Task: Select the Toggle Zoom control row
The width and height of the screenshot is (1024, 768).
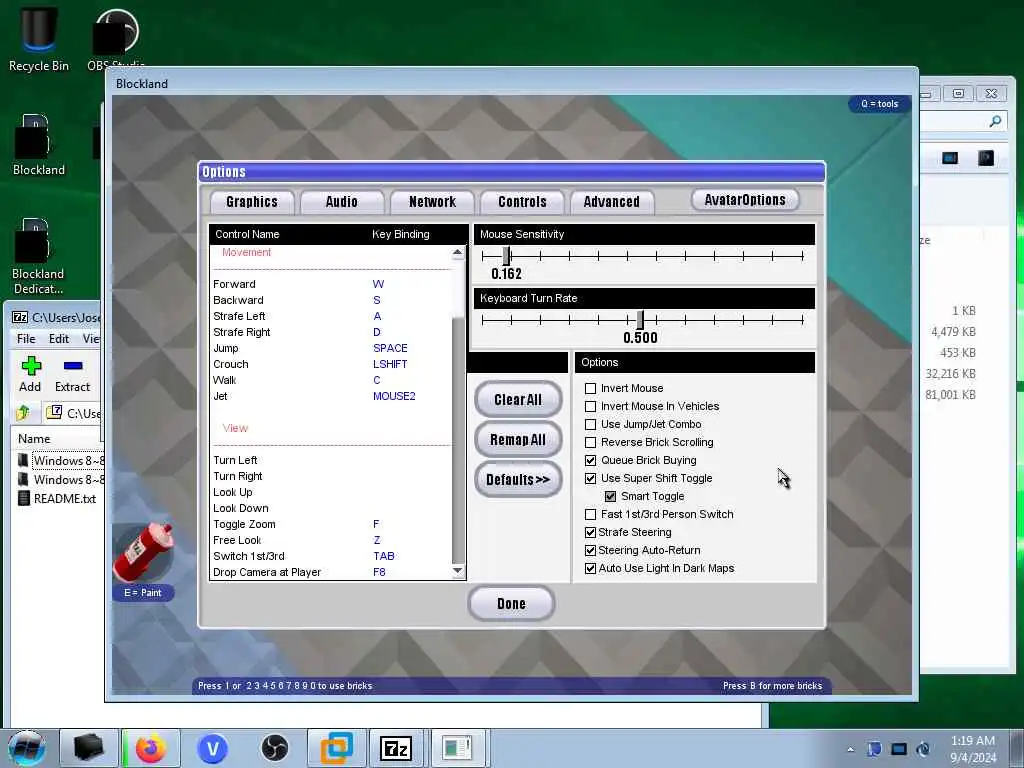Action: pyautogui.click(x=330, y=524)
